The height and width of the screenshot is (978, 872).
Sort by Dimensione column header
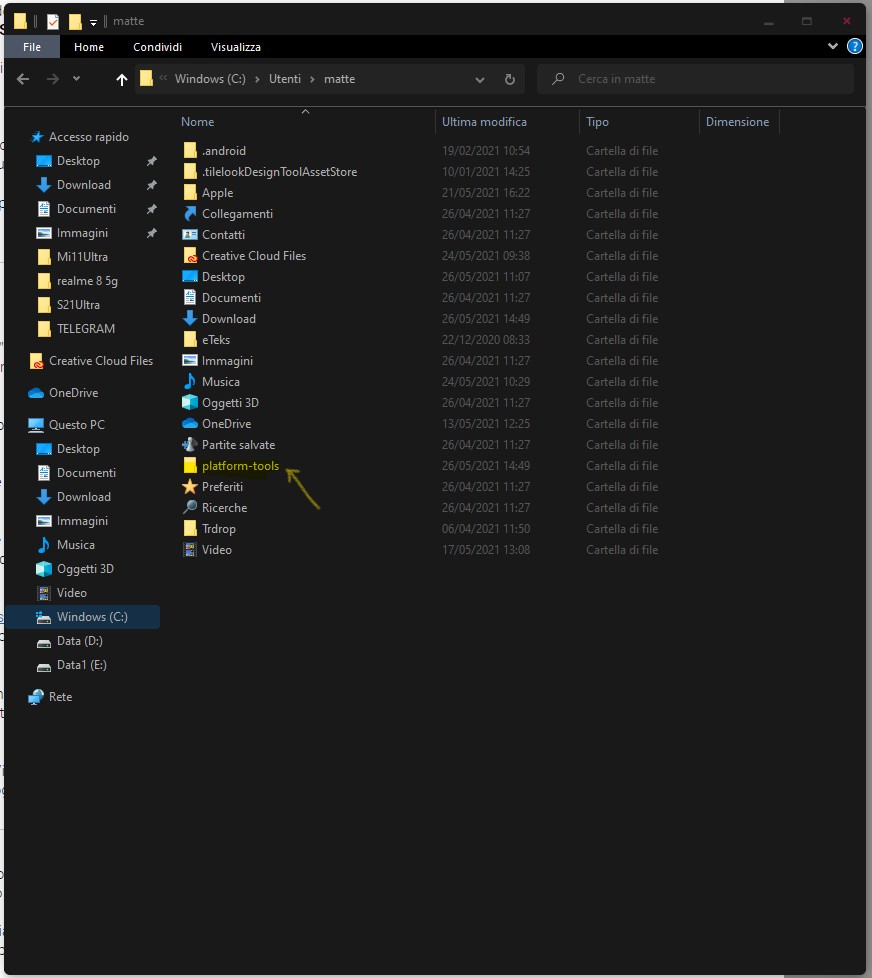point(737,122)
